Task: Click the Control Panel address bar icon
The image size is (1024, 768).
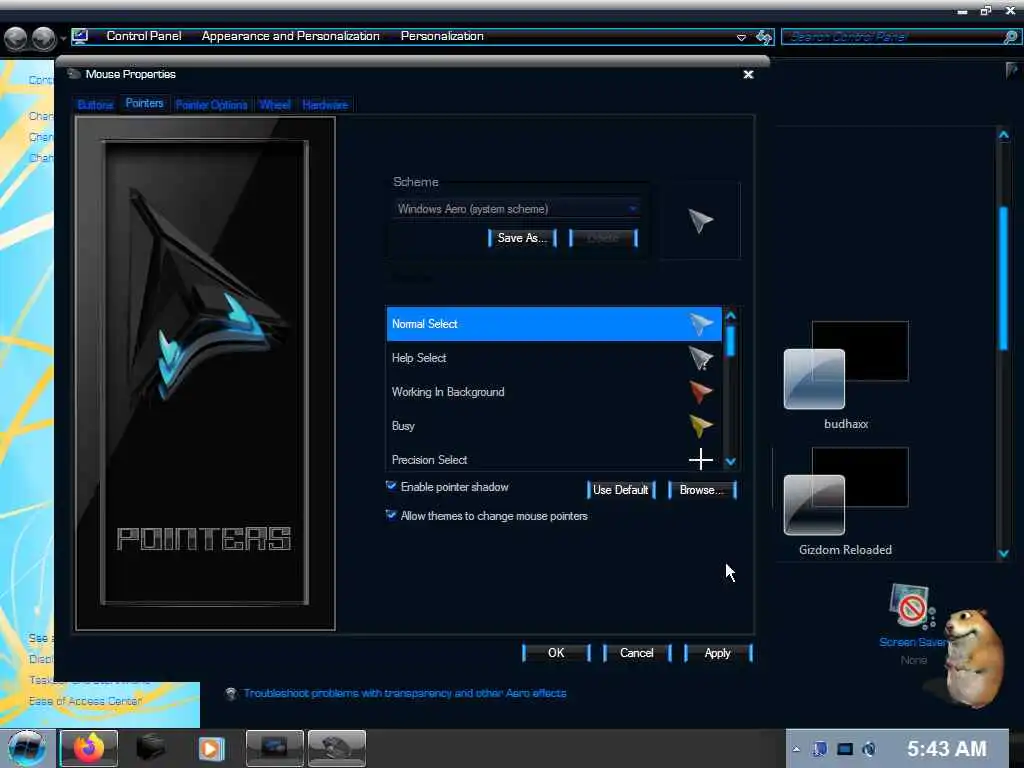Action: click(x=80, y=36)
